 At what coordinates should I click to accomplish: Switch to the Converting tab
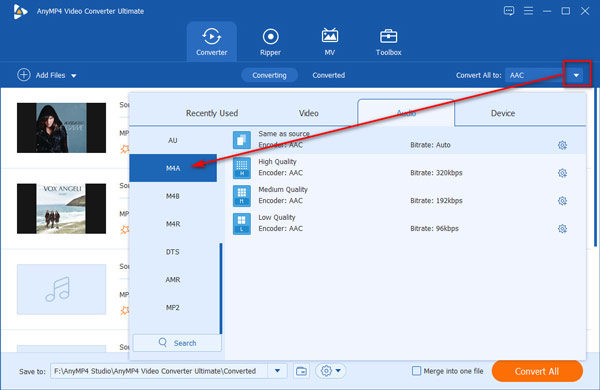(x=269, y=75)
